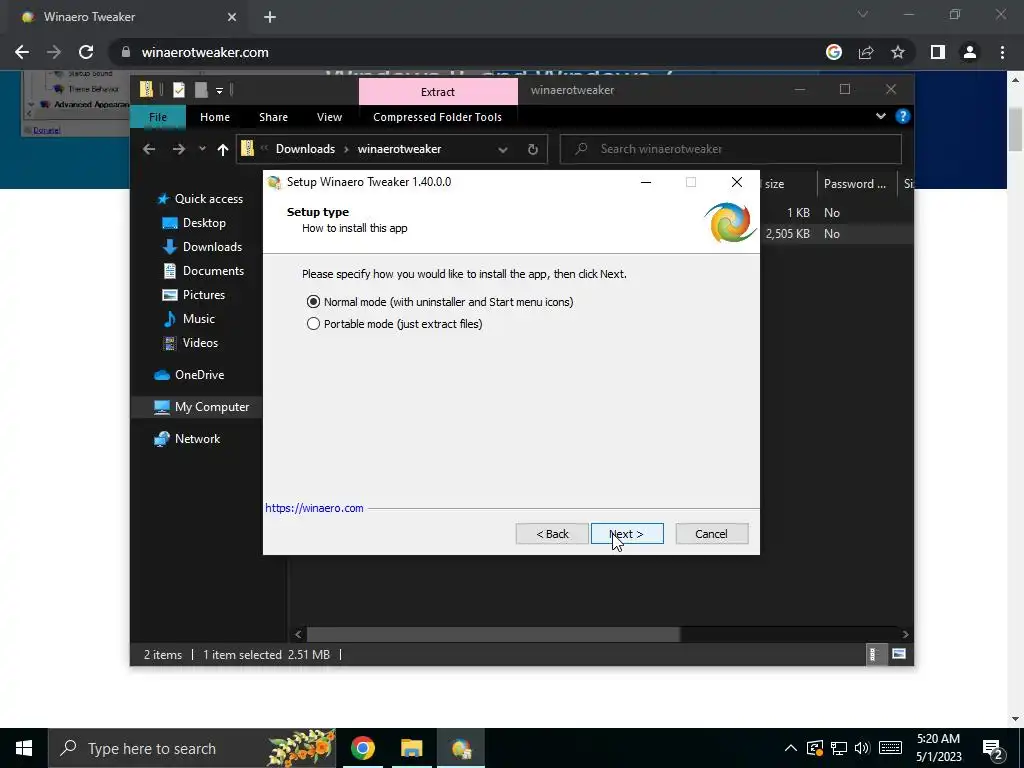This screenshot has height=768, width=1024.
Task: Open the https://winaero.com link
Action: [314, 508]
